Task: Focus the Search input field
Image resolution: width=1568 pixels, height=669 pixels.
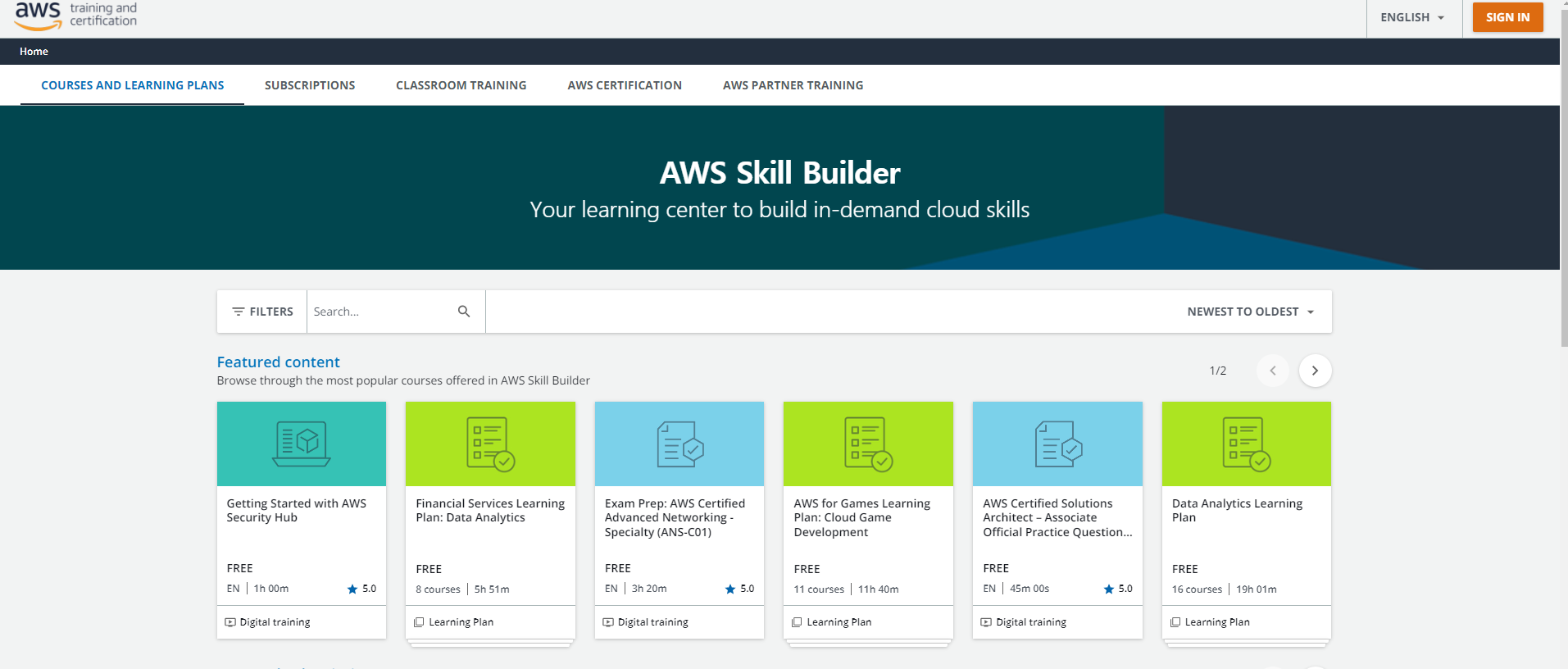Action: click(380, 312)
